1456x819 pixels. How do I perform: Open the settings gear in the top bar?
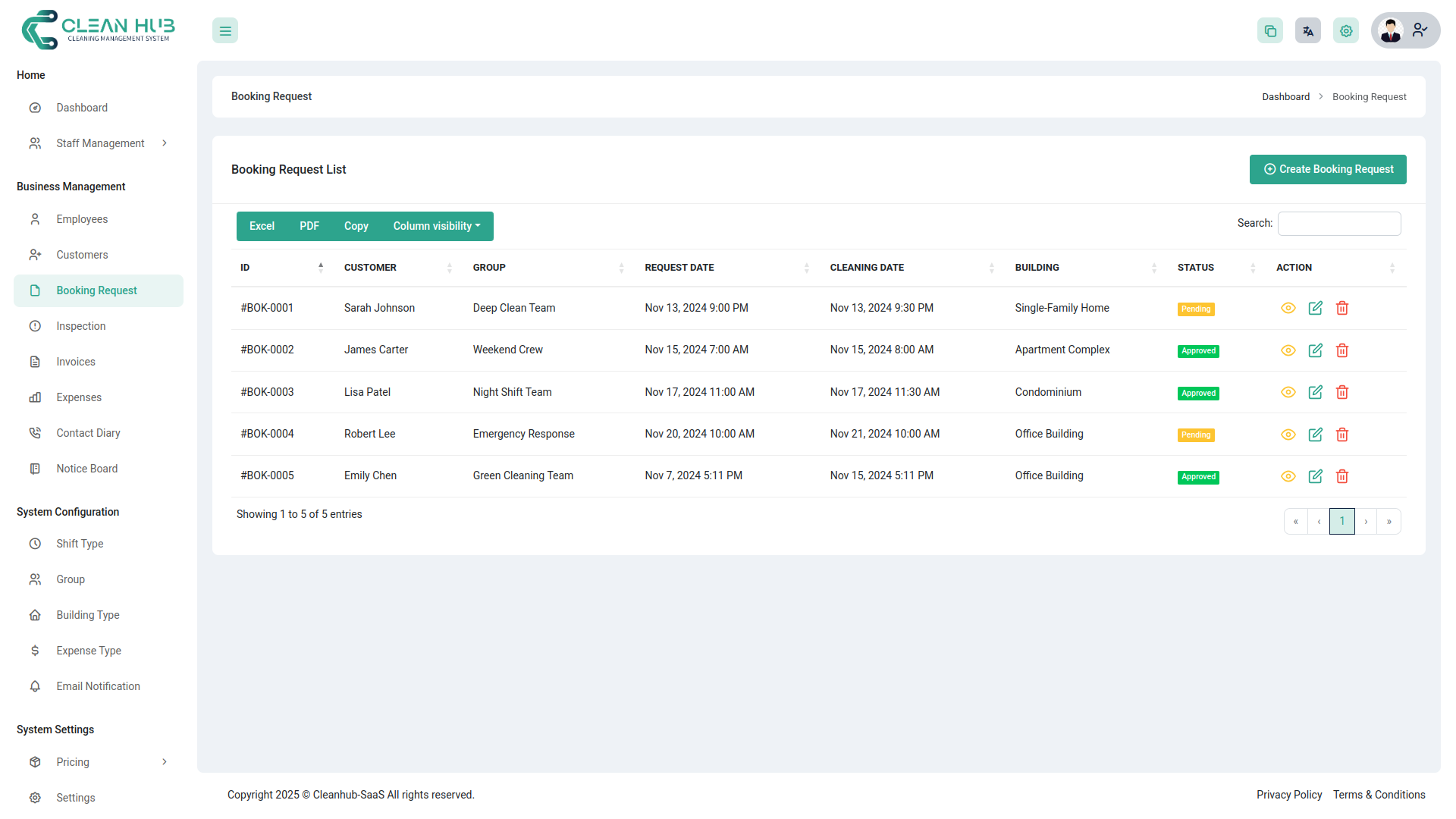click(x=1346, y=30)
